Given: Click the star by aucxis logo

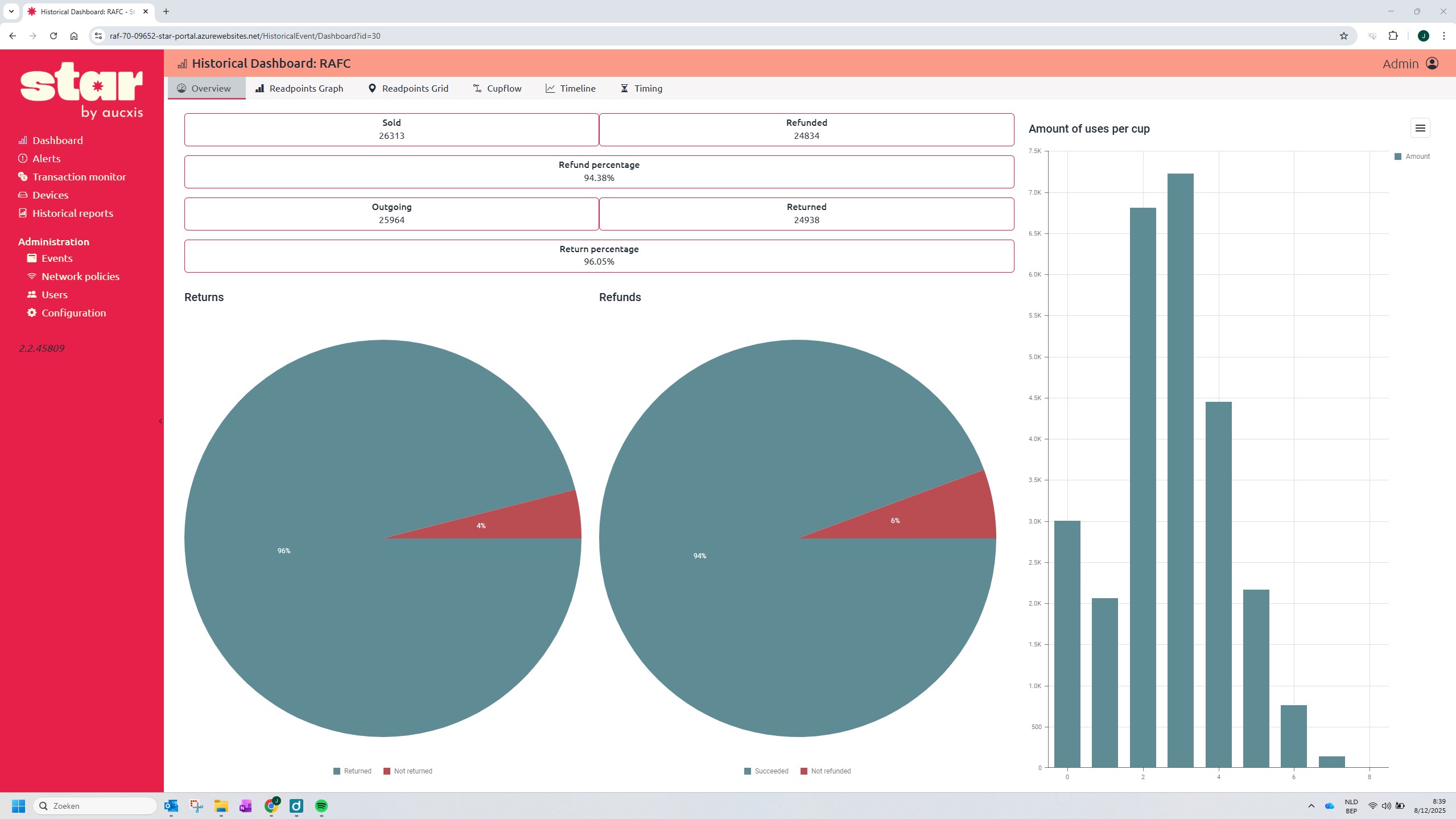Looking at the screenshot, I should point(82,90).
